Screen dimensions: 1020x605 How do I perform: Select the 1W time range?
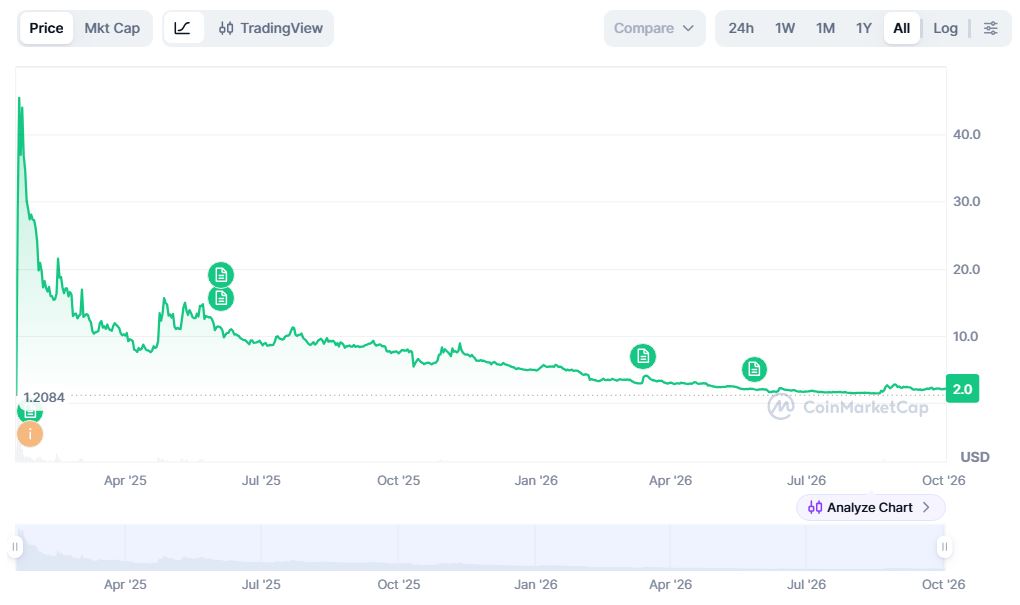[785, 28]
